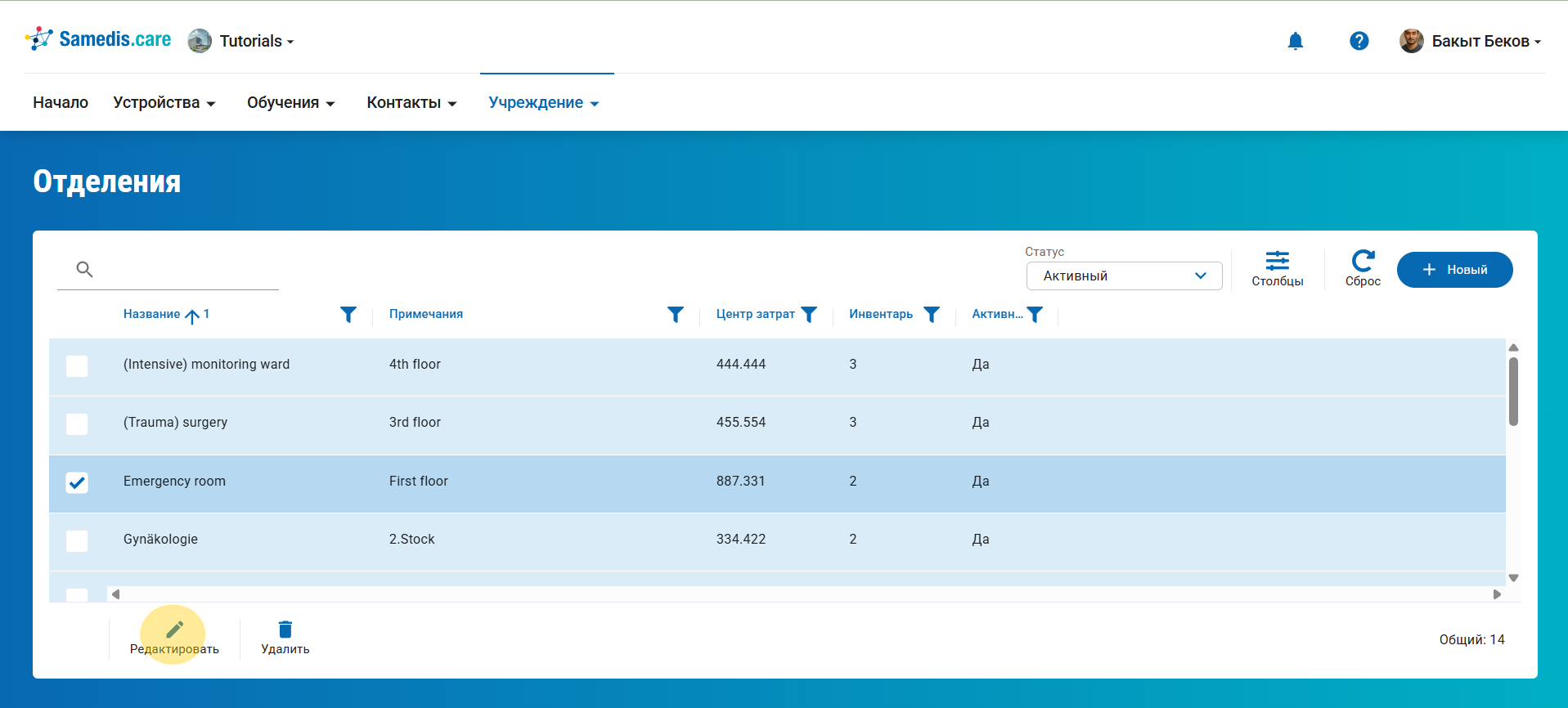Screen dimensions: 1568x708
Task: Click the Новый button
Action: (x=1454, y=270)
